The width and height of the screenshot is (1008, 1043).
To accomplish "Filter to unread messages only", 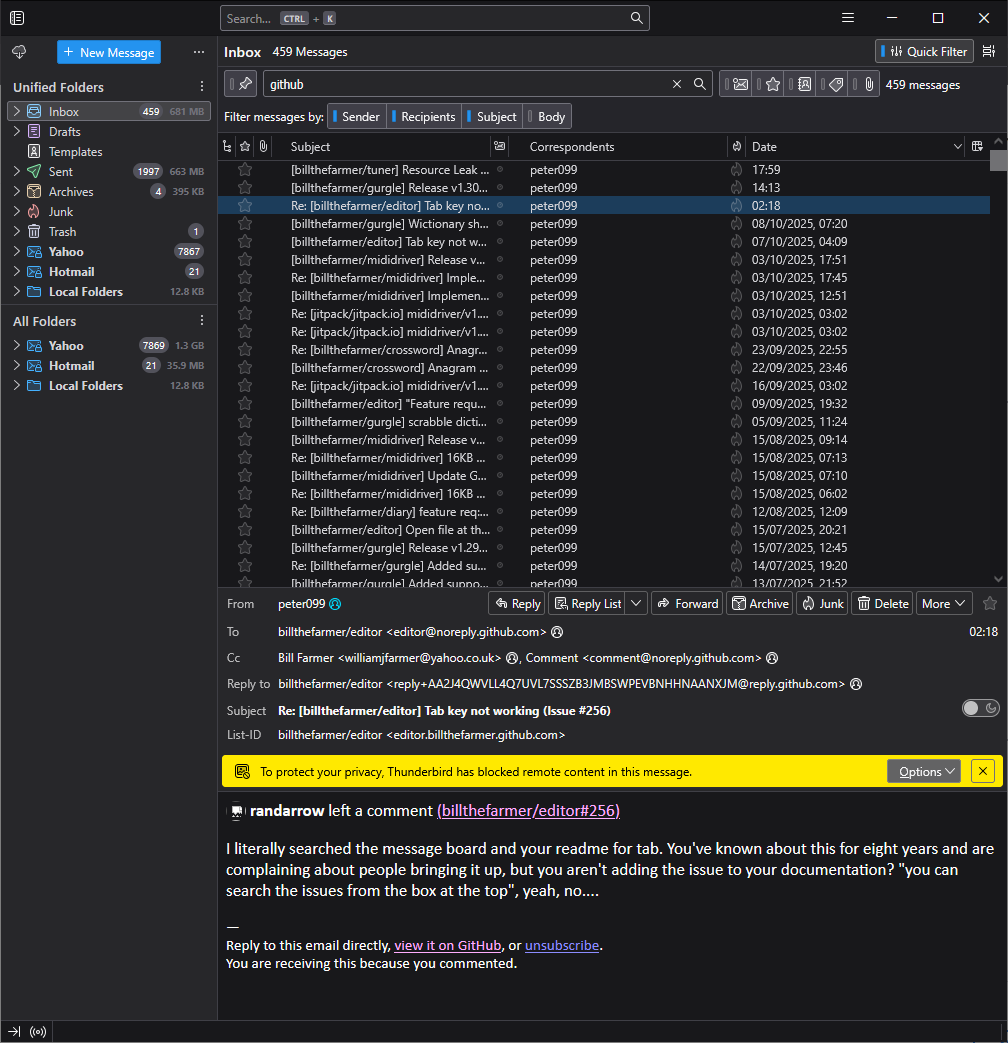I will 740,85.
